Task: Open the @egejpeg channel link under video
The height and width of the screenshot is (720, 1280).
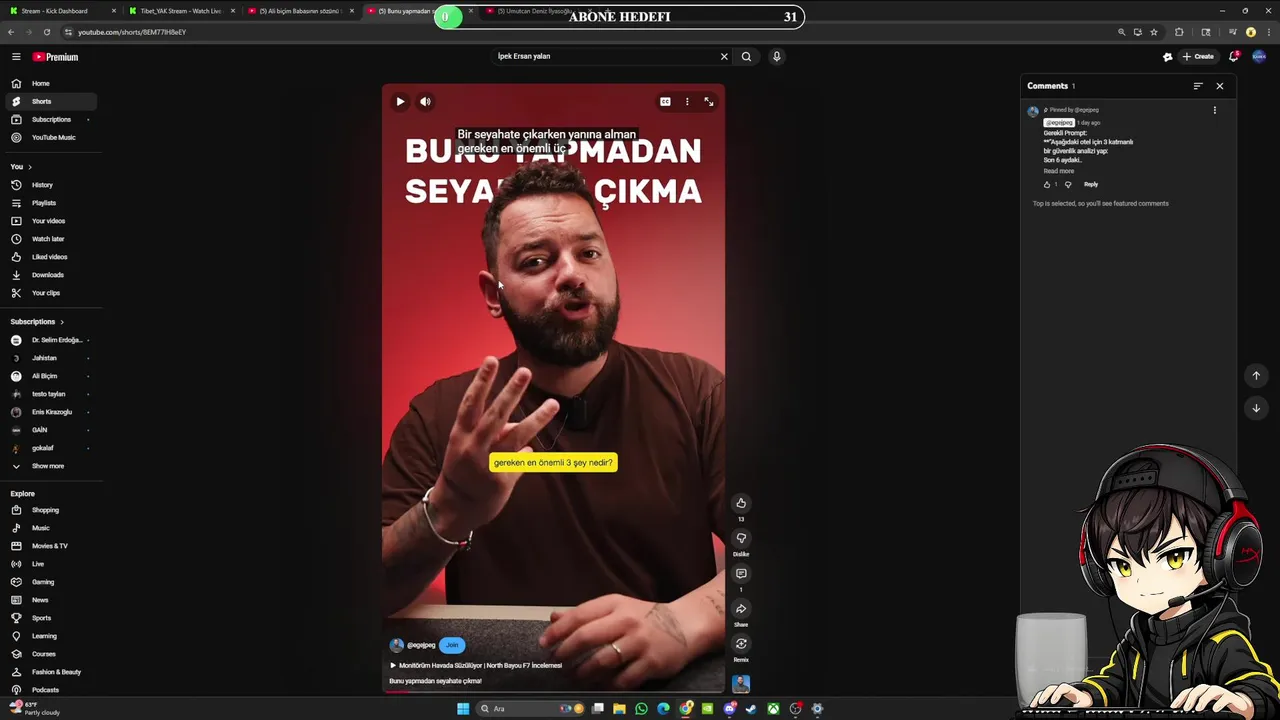Action: click(421, 645)
